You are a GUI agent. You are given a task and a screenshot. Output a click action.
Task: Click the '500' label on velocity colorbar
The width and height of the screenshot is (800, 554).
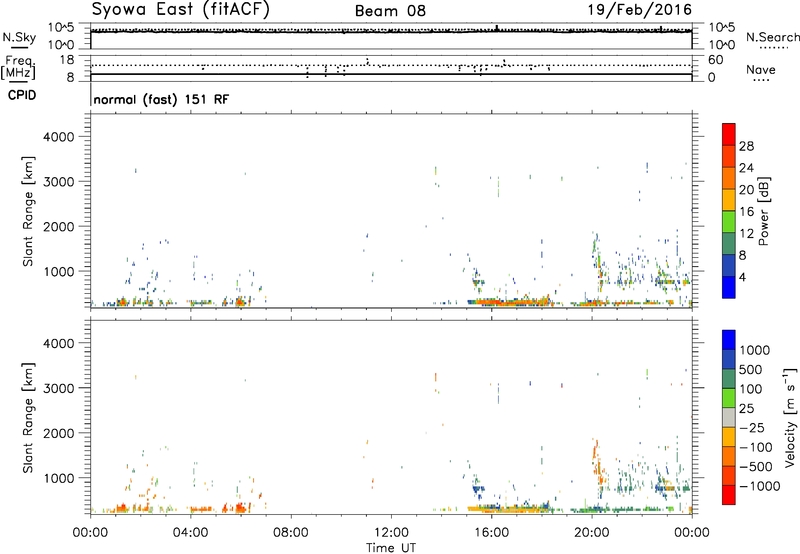coord(753,370)
